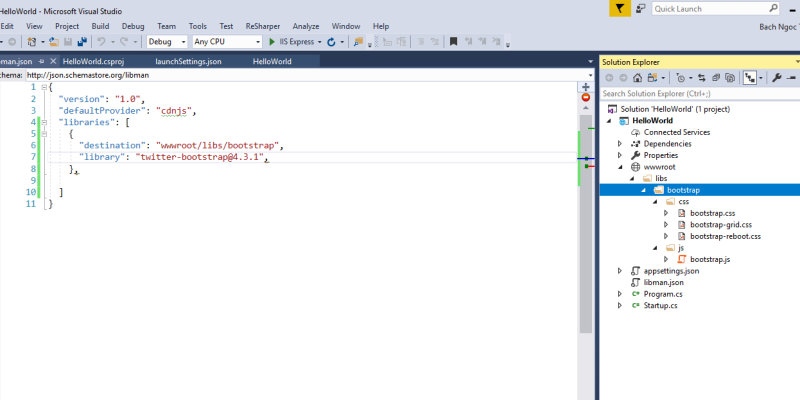Viewport: 800px width, 400px height.
Task: Click the Home icon in Solution Explorer
Action: click(638, 77)
